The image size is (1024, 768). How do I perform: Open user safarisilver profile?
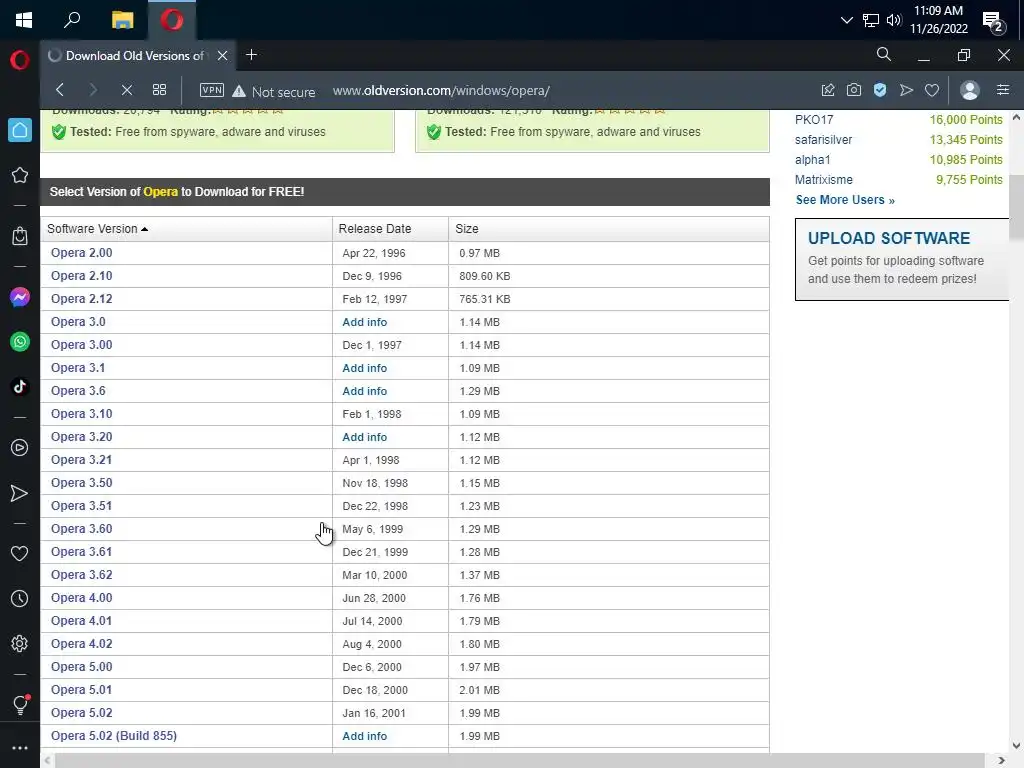[x=823, y=140]
